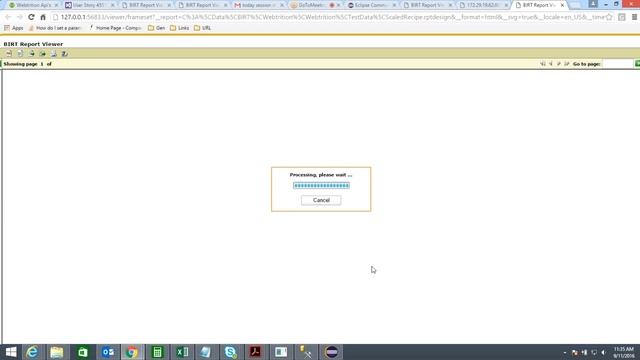The height and width of the screenshot is (360, 640).
Task: Go to the first page of the report
Action: coord(543,64)
